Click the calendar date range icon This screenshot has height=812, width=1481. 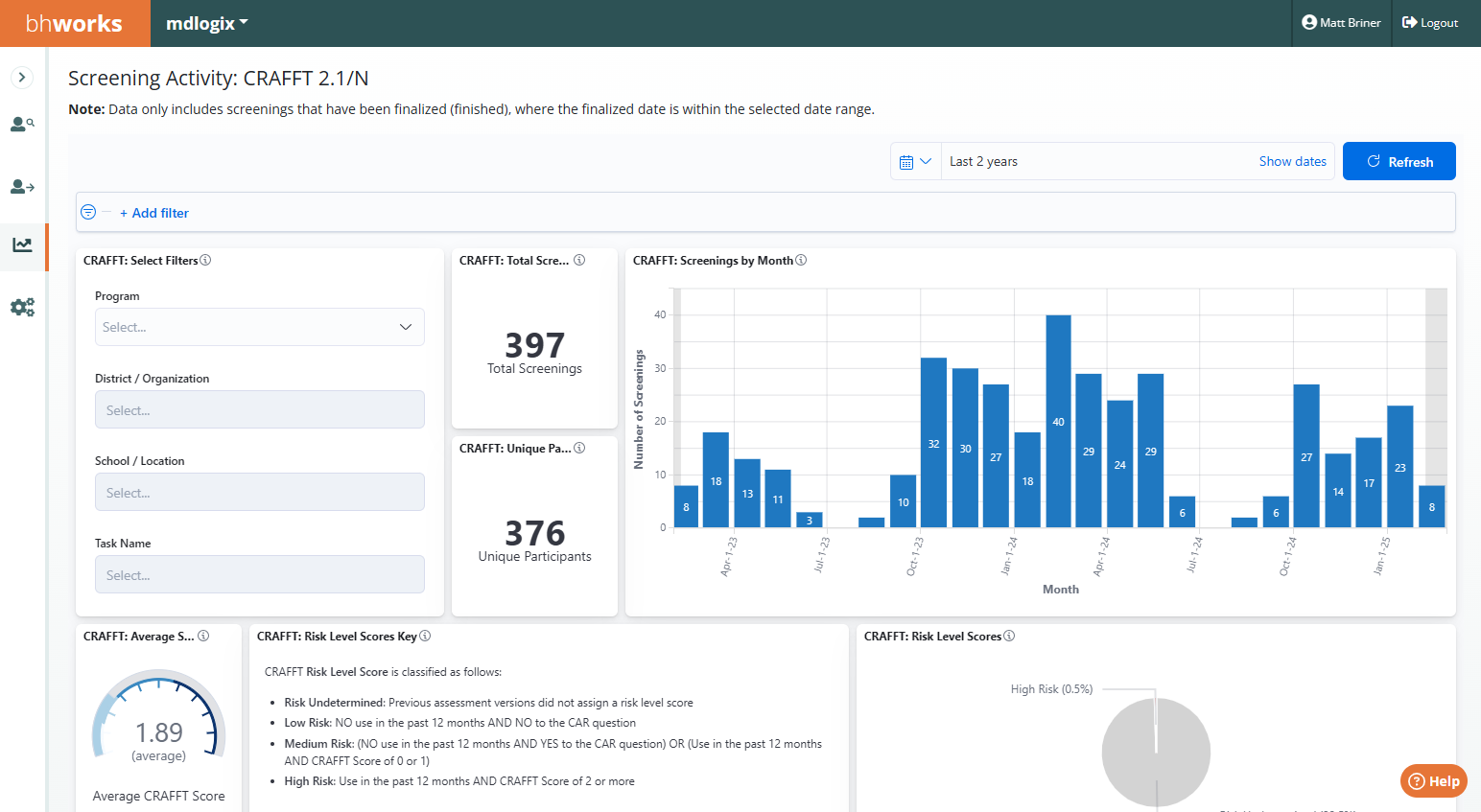click(915, 162)
